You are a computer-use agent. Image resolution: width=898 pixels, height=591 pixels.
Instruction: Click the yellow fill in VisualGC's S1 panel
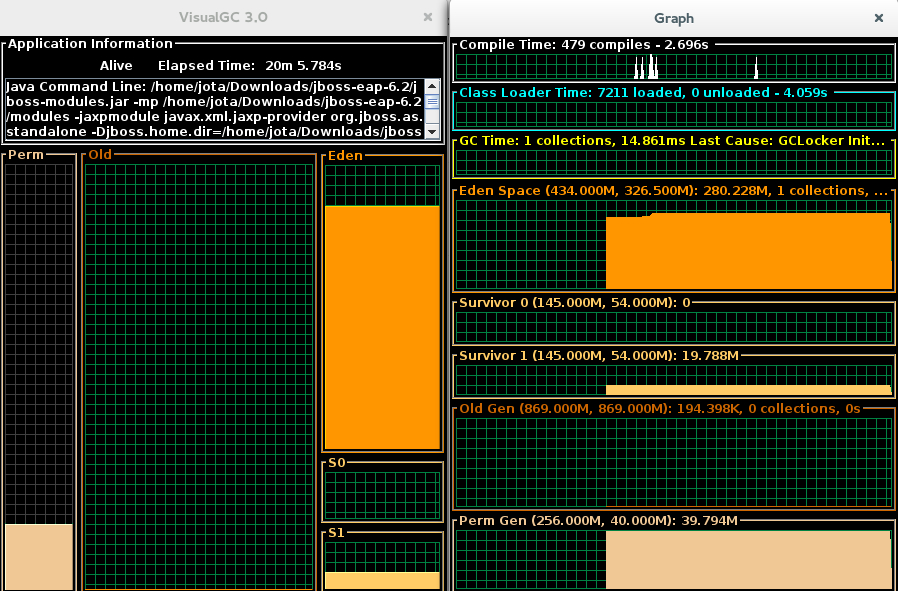tap(383, 581)
